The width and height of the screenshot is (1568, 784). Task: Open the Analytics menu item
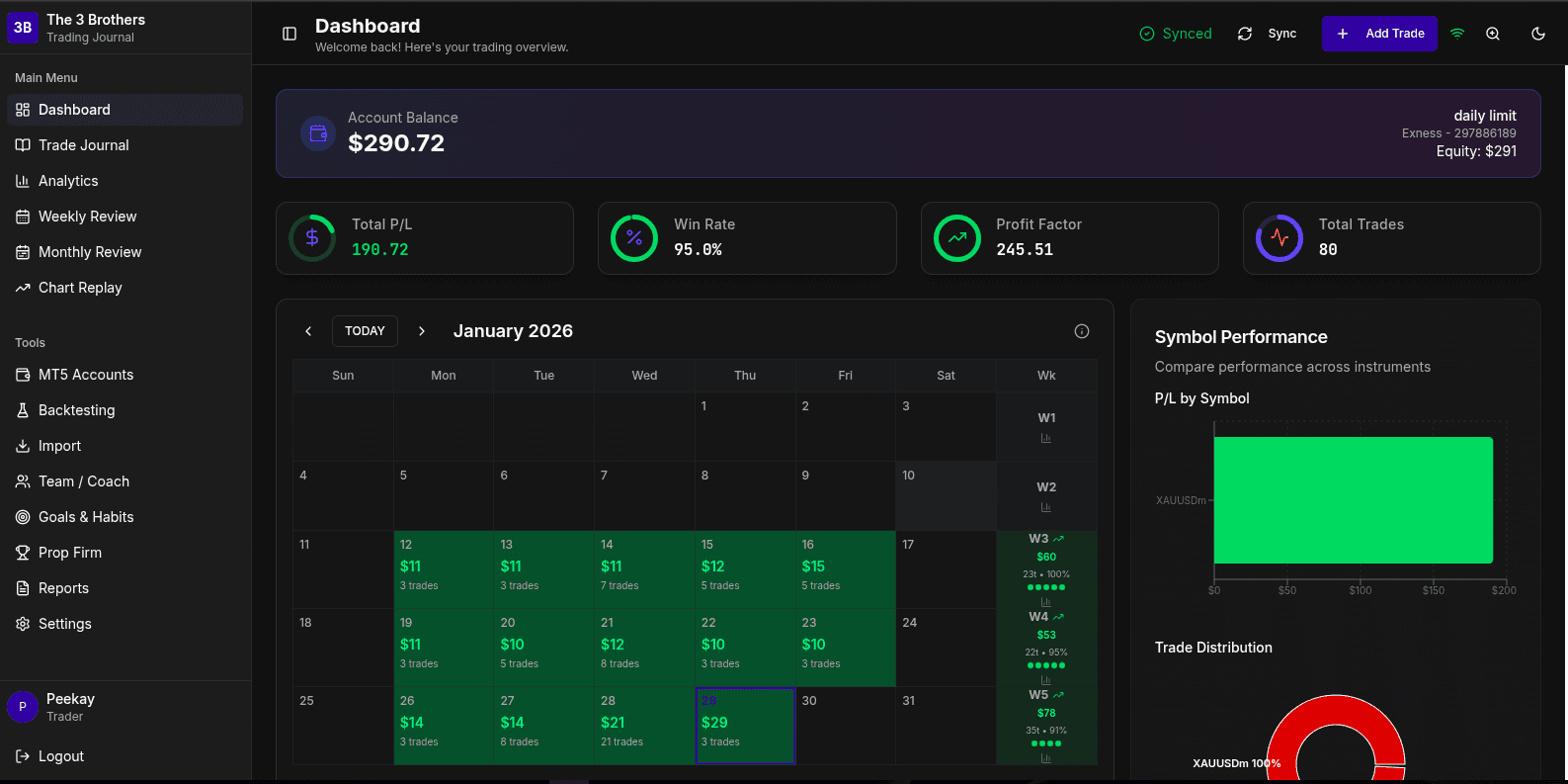[x=68, y=181]
